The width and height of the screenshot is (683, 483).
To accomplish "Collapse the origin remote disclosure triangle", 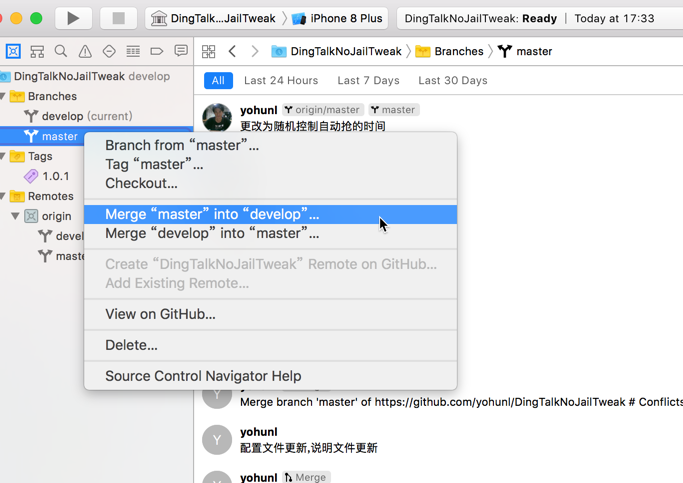I will click(15, 216).
